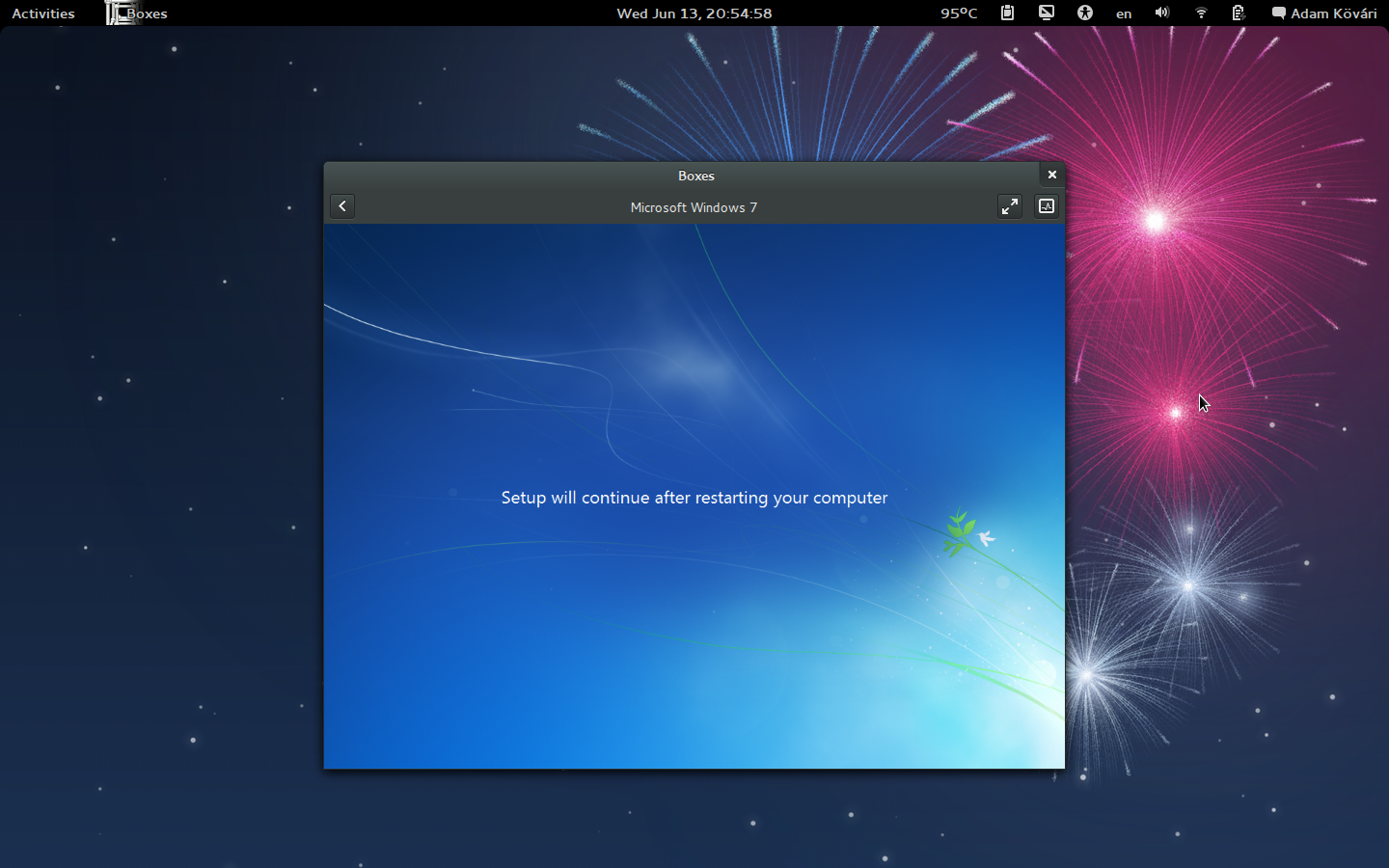The image size is (1389, 868).
Task: Close the Boxes window
Action: tap(1052, 175)
